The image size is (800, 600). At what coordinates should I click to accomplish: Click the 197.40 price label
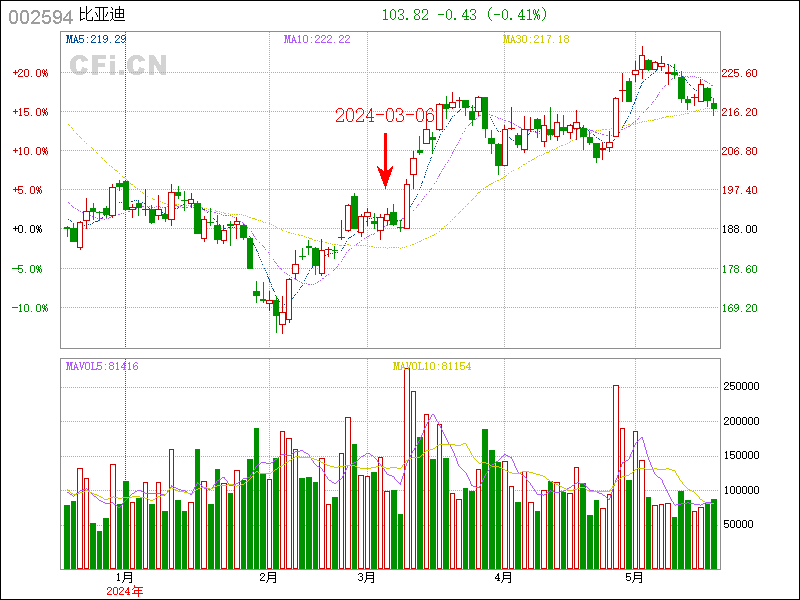pos(740,190)
